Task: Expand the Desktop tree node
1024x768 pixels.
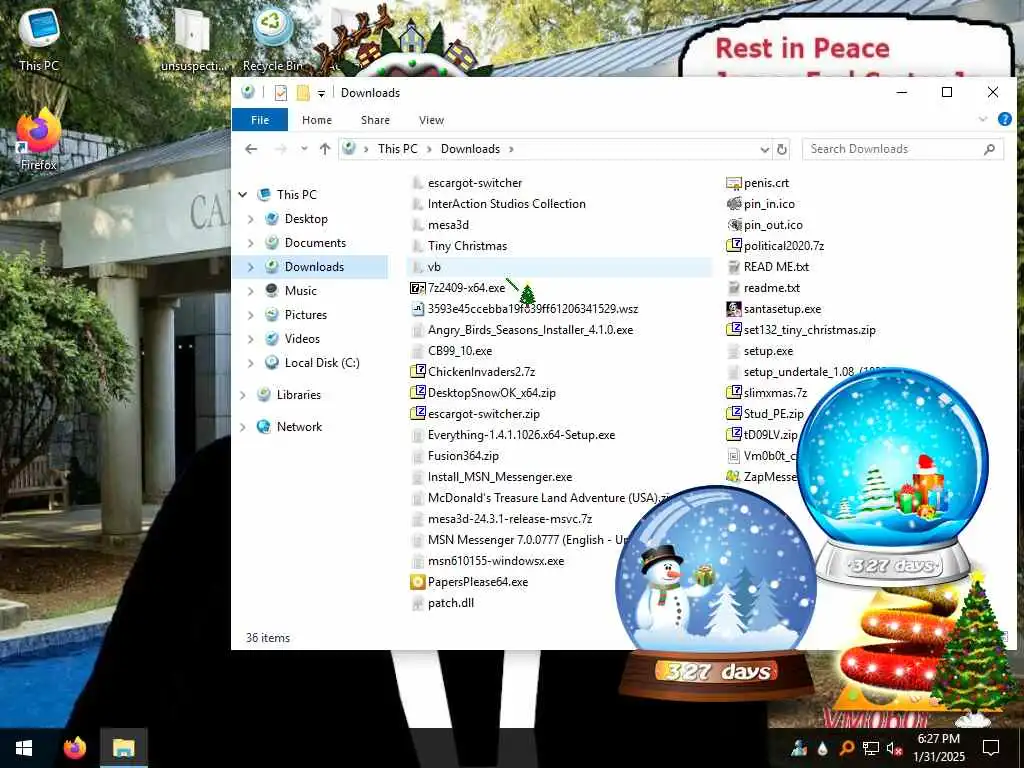Action: coord(251,219)
